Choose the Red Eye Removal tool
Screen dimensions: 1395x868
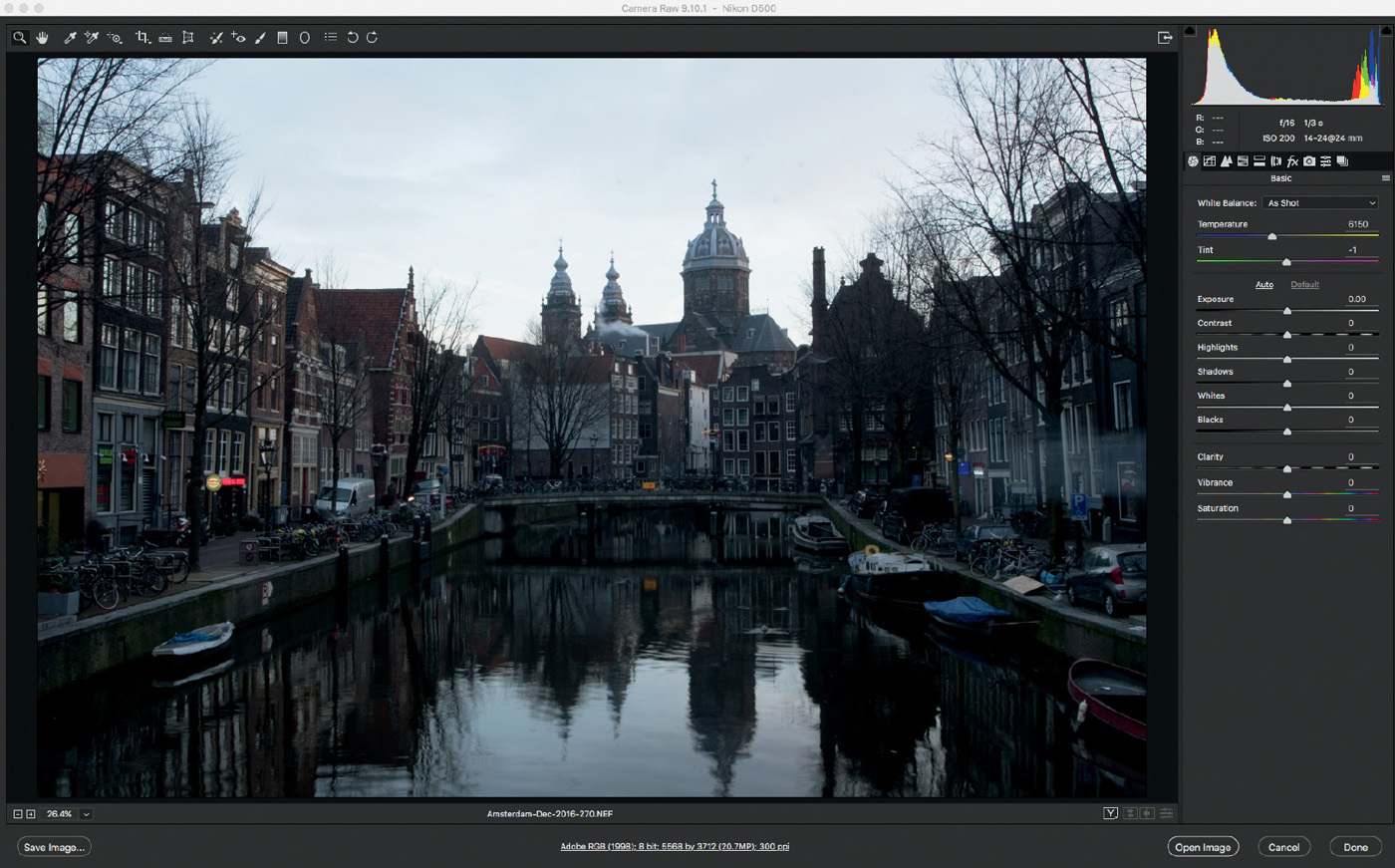(x=238, y=38)
